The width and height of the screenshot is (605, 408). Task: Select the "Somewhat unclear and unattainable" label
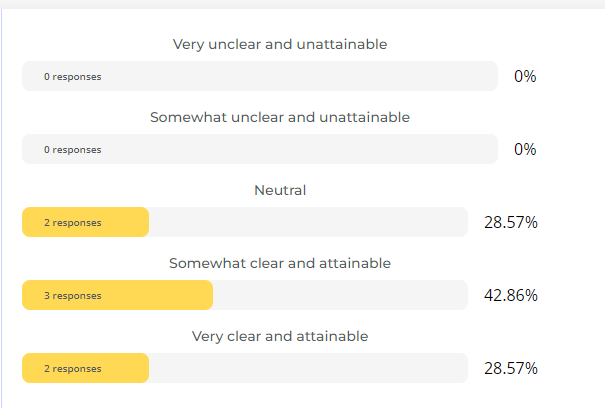[x=280, y=117]
